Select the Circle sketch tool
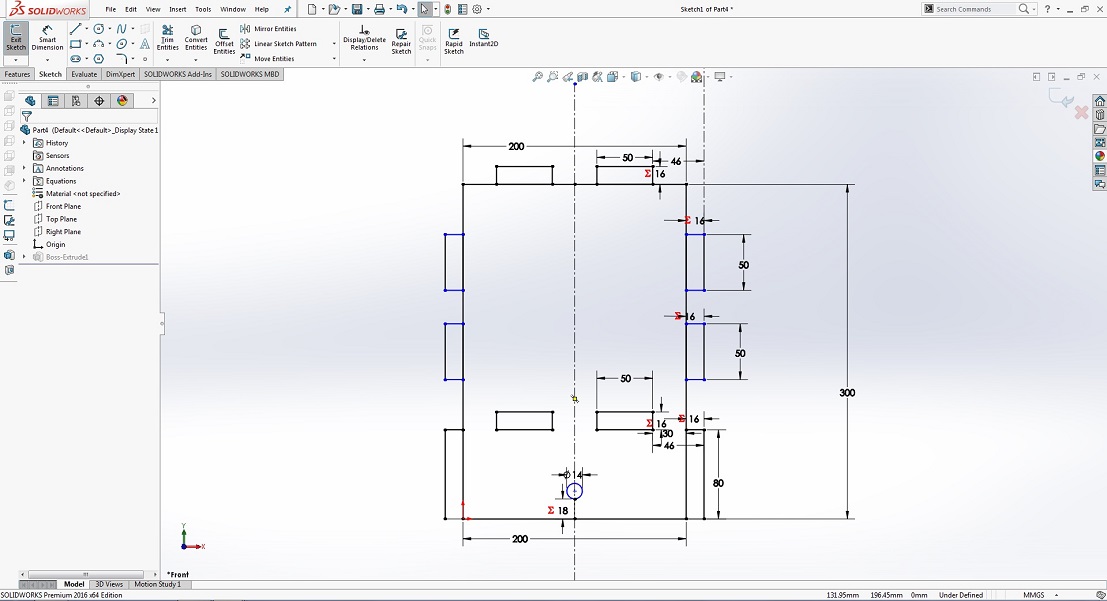Viewport: 1107px width, 601px height. 99,29
